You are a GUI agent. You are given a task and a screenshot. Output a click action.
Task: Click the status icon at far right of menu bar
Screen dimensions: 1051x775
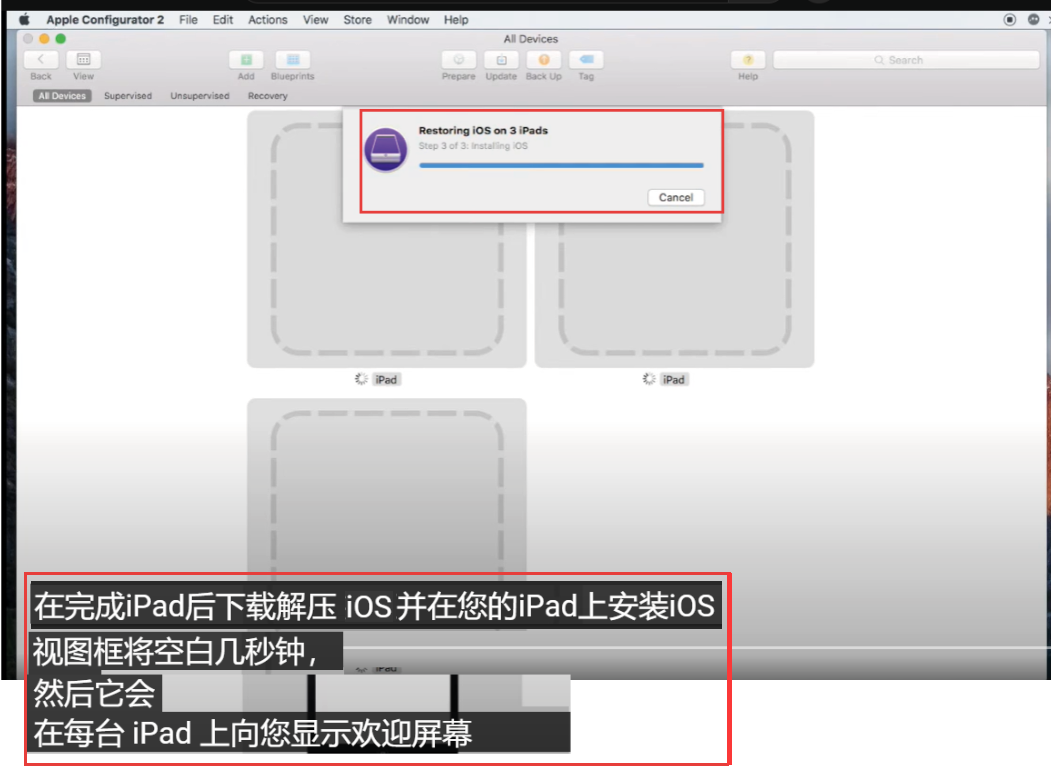[1034, 19]
